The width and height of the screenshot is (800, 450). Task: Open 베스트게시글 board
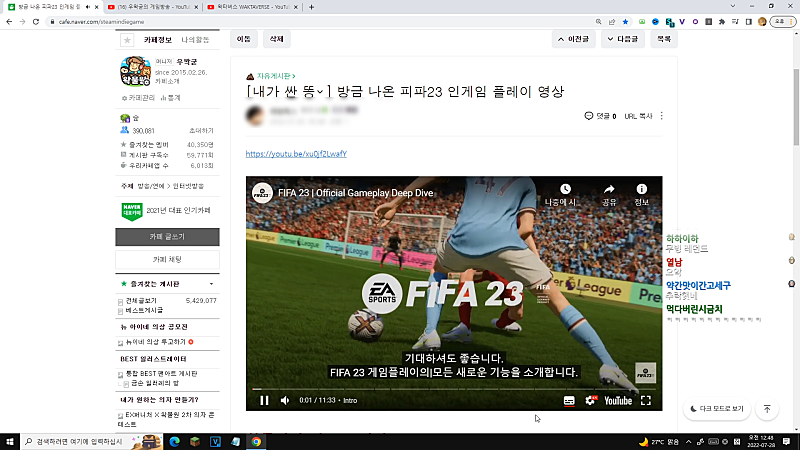[144, 310]
